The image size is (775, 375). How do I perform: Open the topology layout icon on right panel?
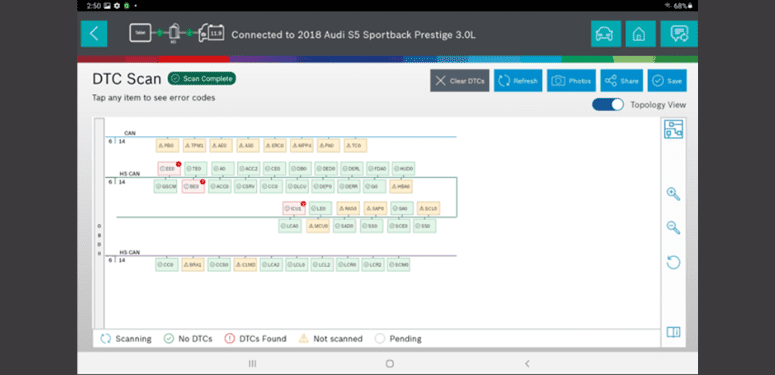[x=673, y=129]
